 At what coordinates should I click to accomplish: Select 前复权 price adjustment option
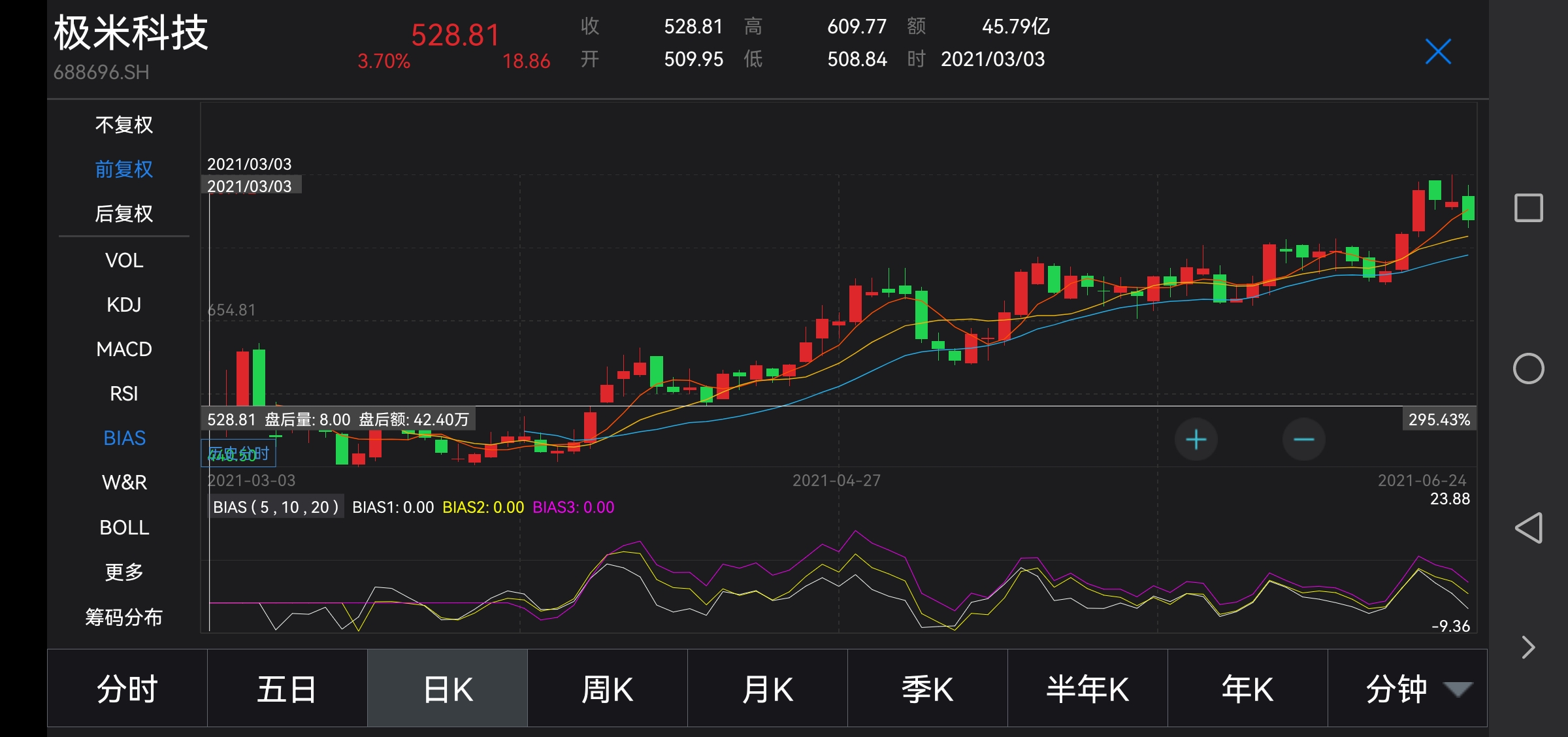[x=124, y=169]
